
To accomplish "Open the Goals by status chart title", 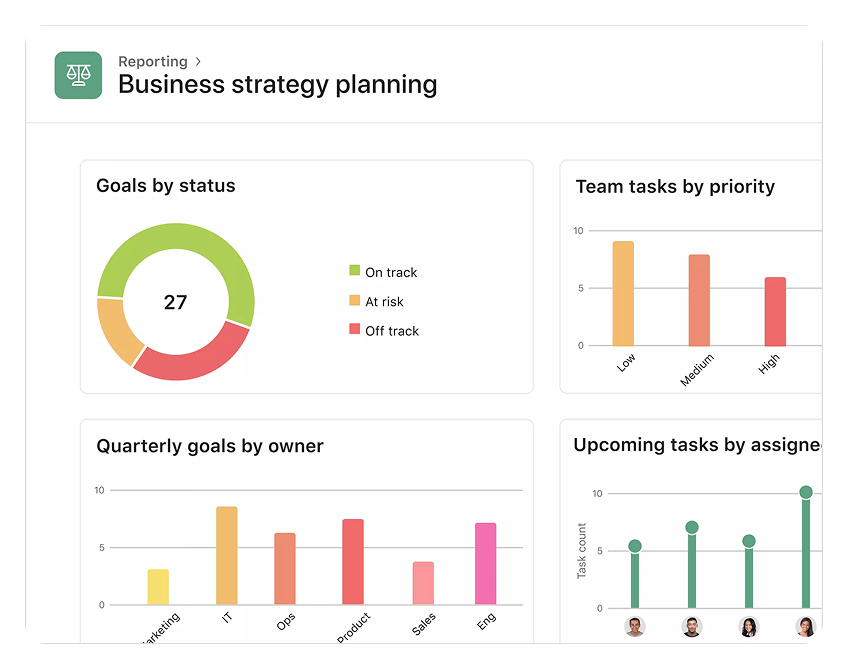I will coord(166,186).
